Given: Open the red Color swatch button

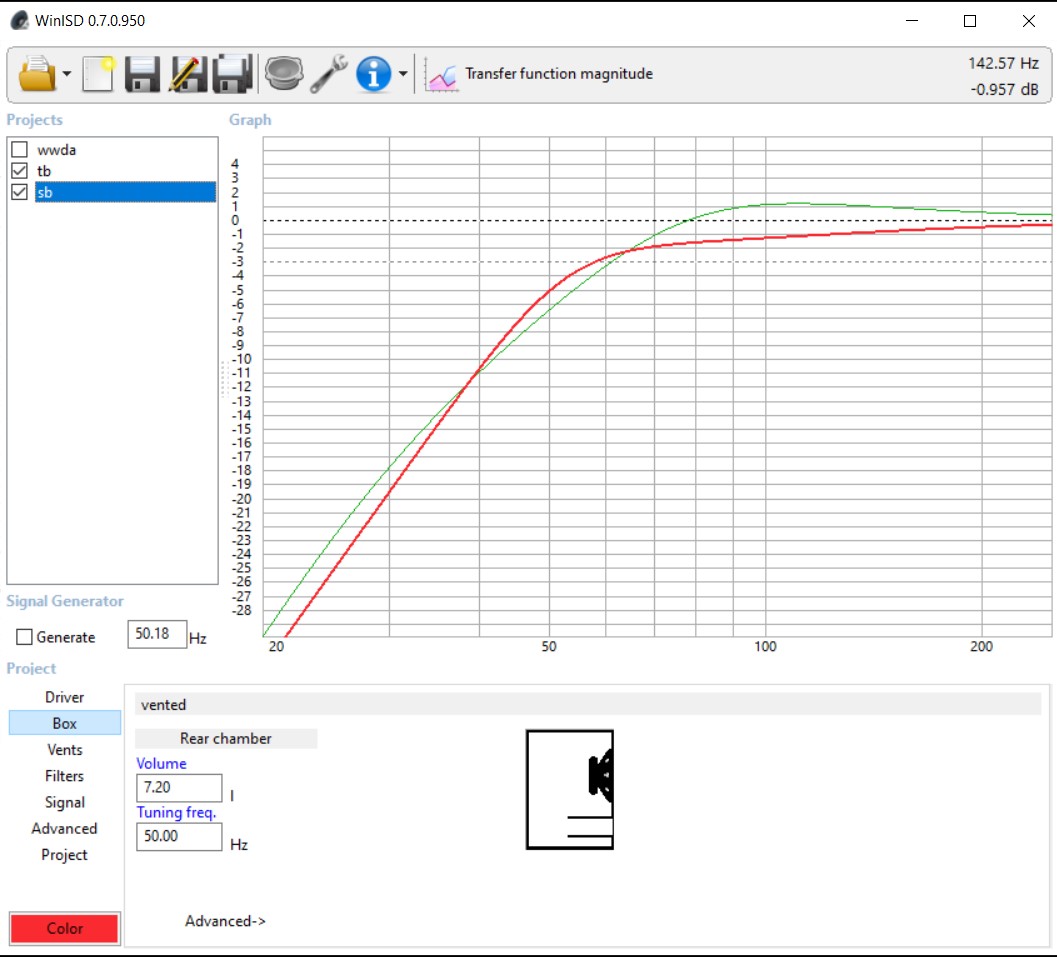Looking at the screenshot, I should click(x=65, y=928).
